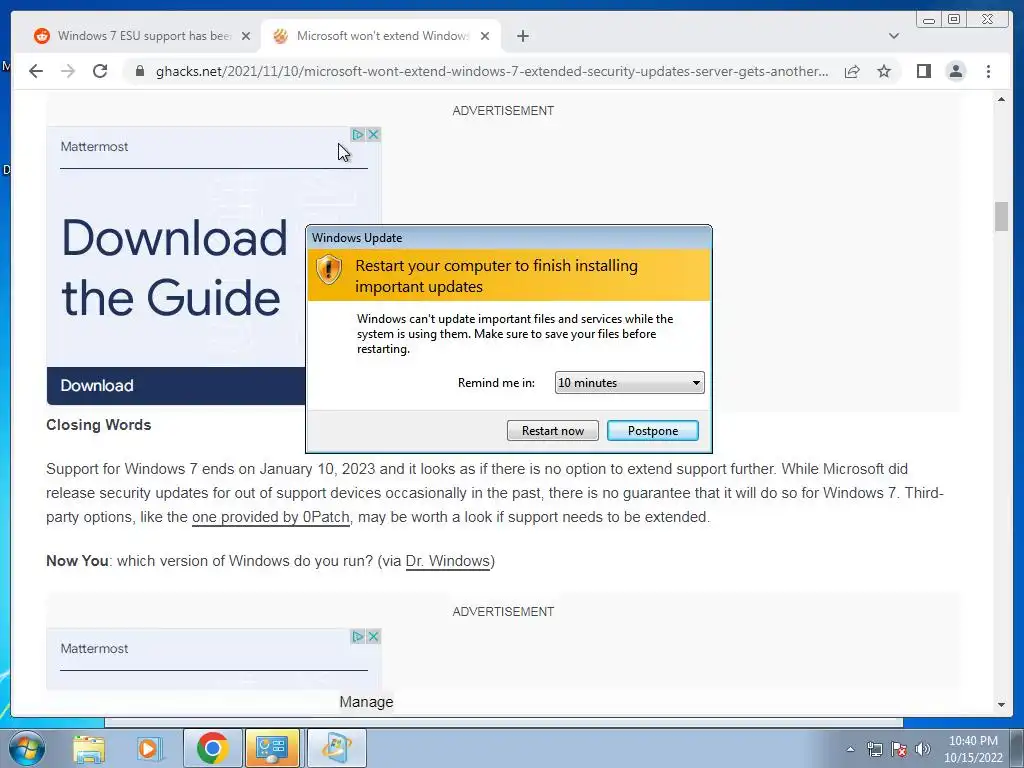
Task: Open the Chrome three-dot menu
Action: (x=988, y=71)
